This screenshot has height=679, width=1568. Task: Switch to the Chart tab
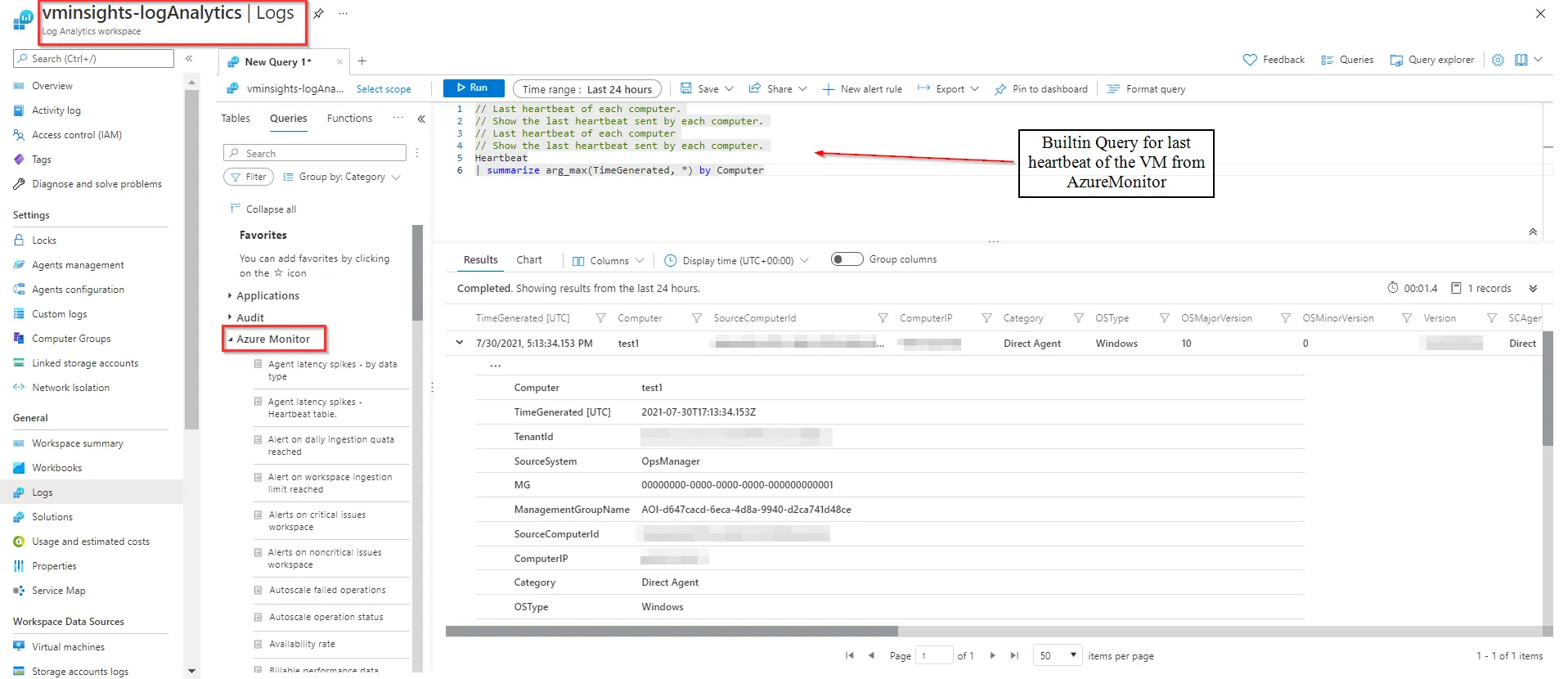pos(529,260)
